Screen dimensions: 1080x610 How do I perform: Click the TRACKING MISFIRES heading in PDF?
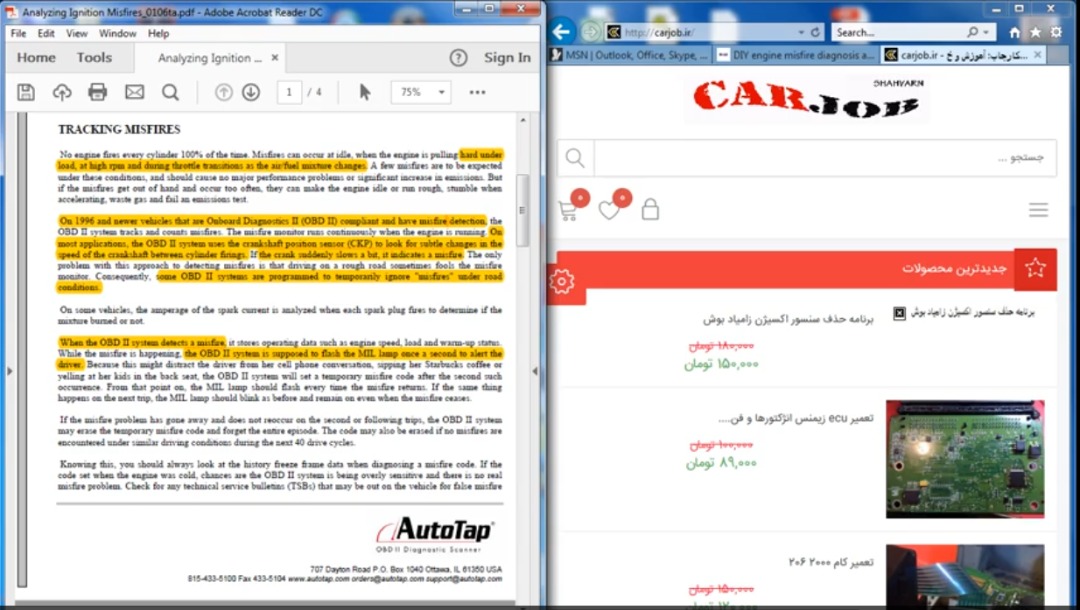click(119, 129)
